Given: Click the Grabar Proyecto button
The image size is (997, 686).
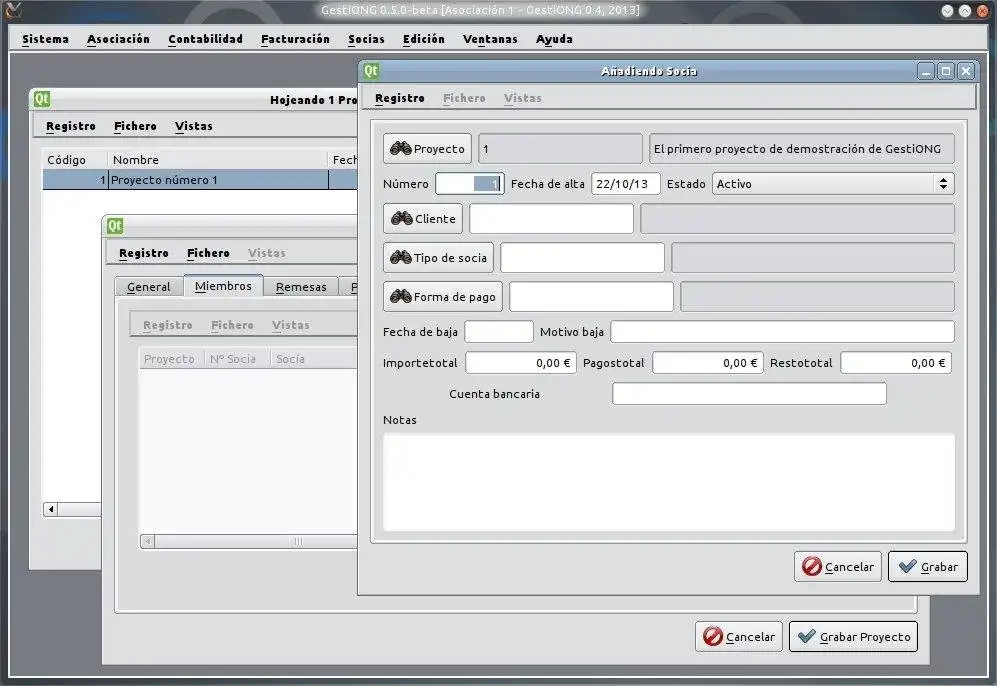Looking at the screenshot, I should pyautogui.click(x=853, y=636).
